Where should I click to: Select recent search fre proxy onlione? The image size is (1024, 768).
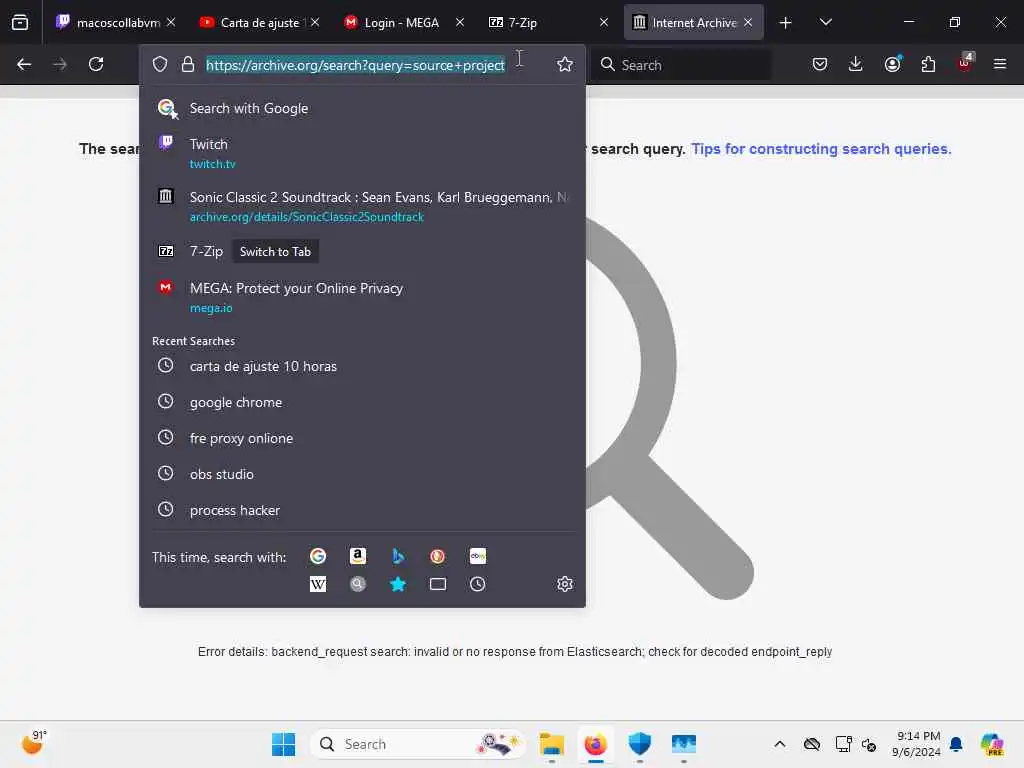[362, 438]
